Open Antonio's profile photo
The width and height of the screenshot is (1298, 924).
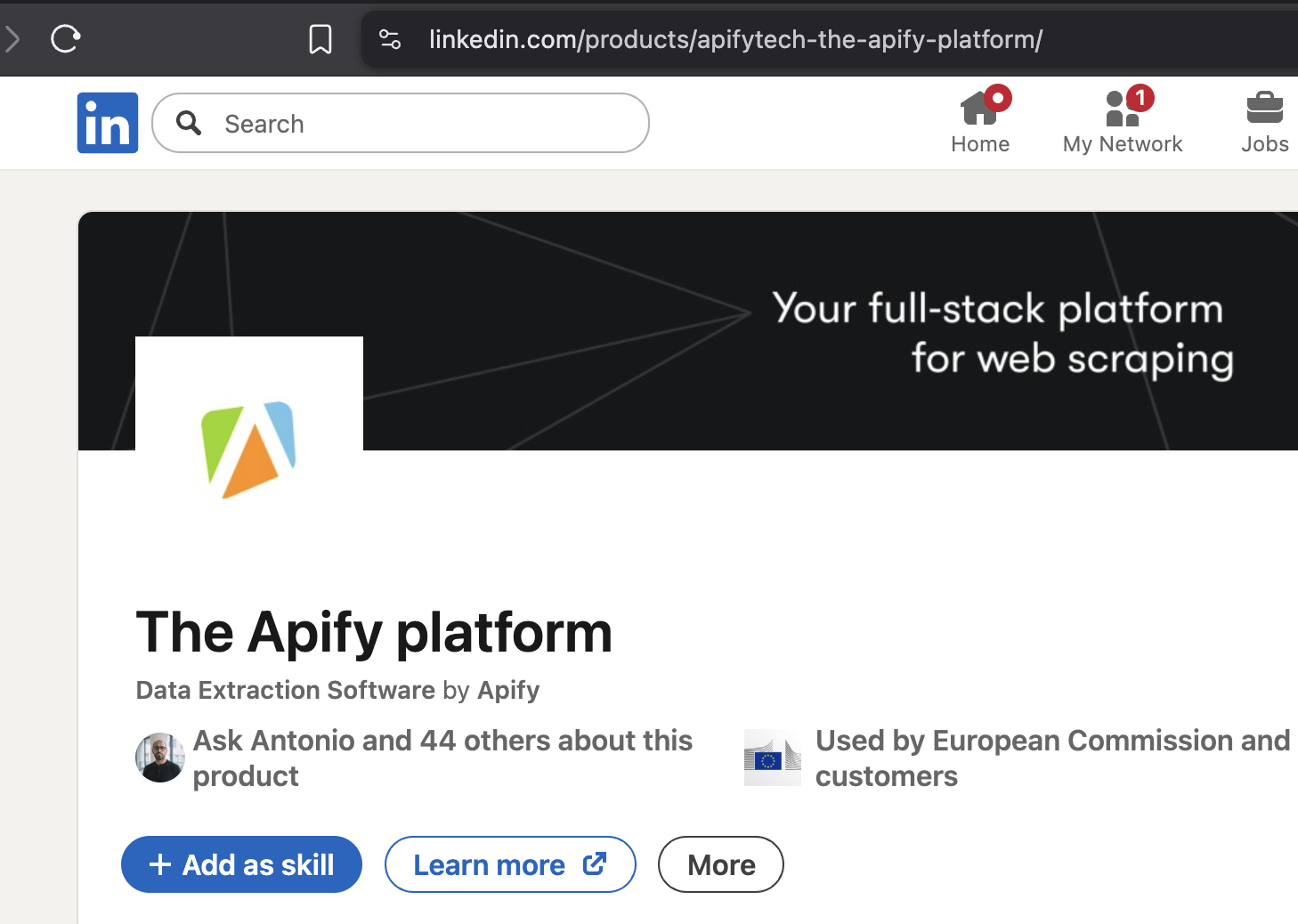160,758
